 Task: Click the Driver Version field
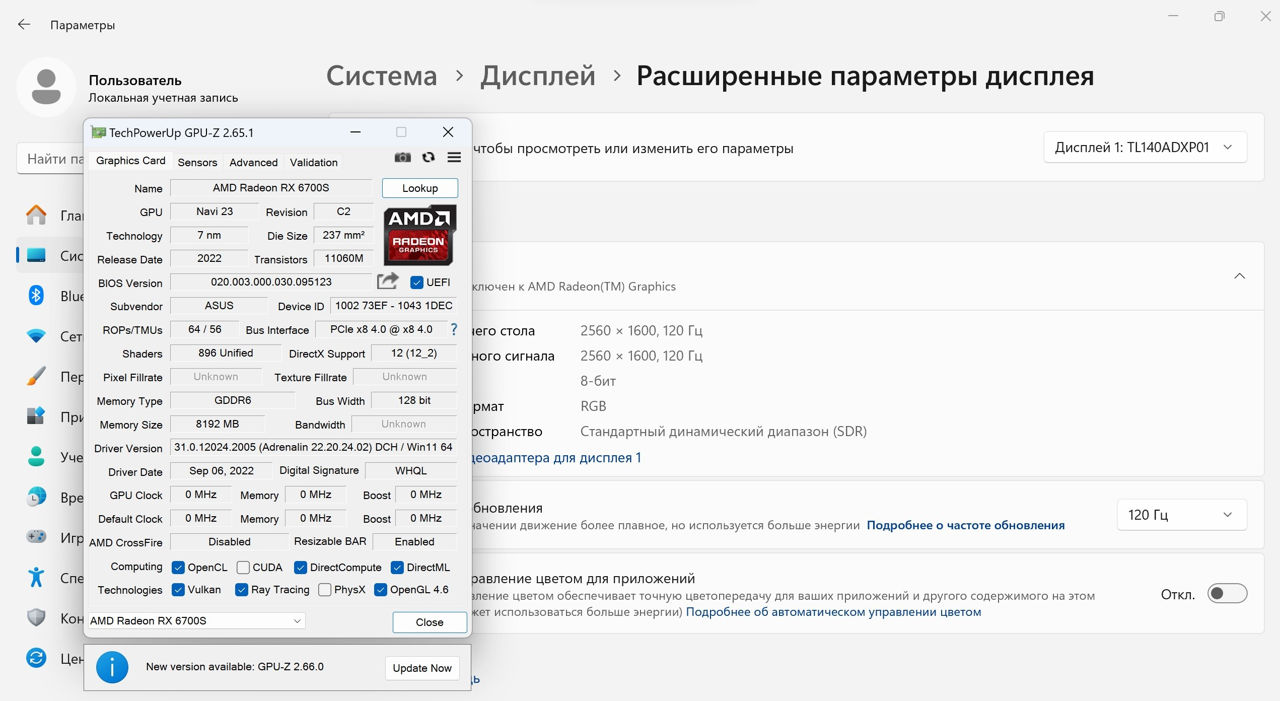pyautogui.click(x=313, y=447)
